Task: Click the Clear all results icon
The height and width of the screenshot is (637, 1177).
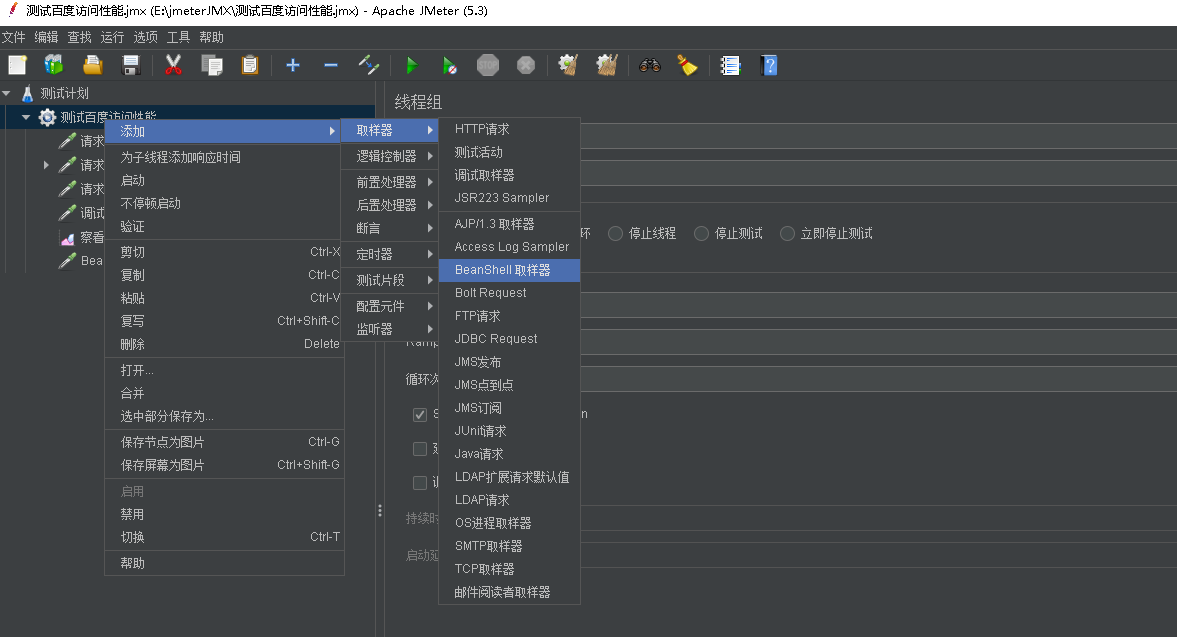Action: coord(607,65)
